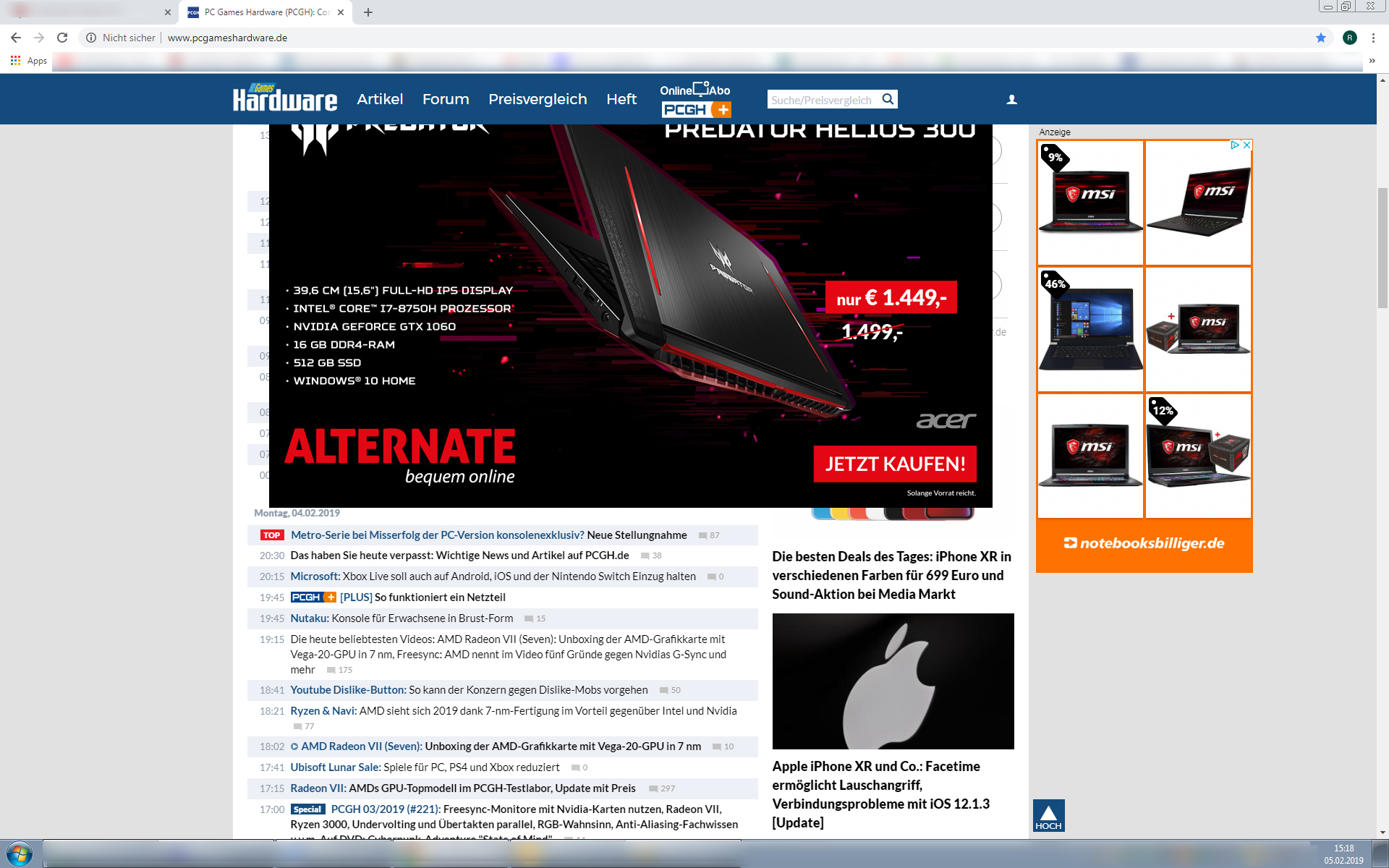Click the ALTERNATE logo in the ad
Image resolution: width=1389 pixels, height=868 pixels.
click(x=400, y=456)
